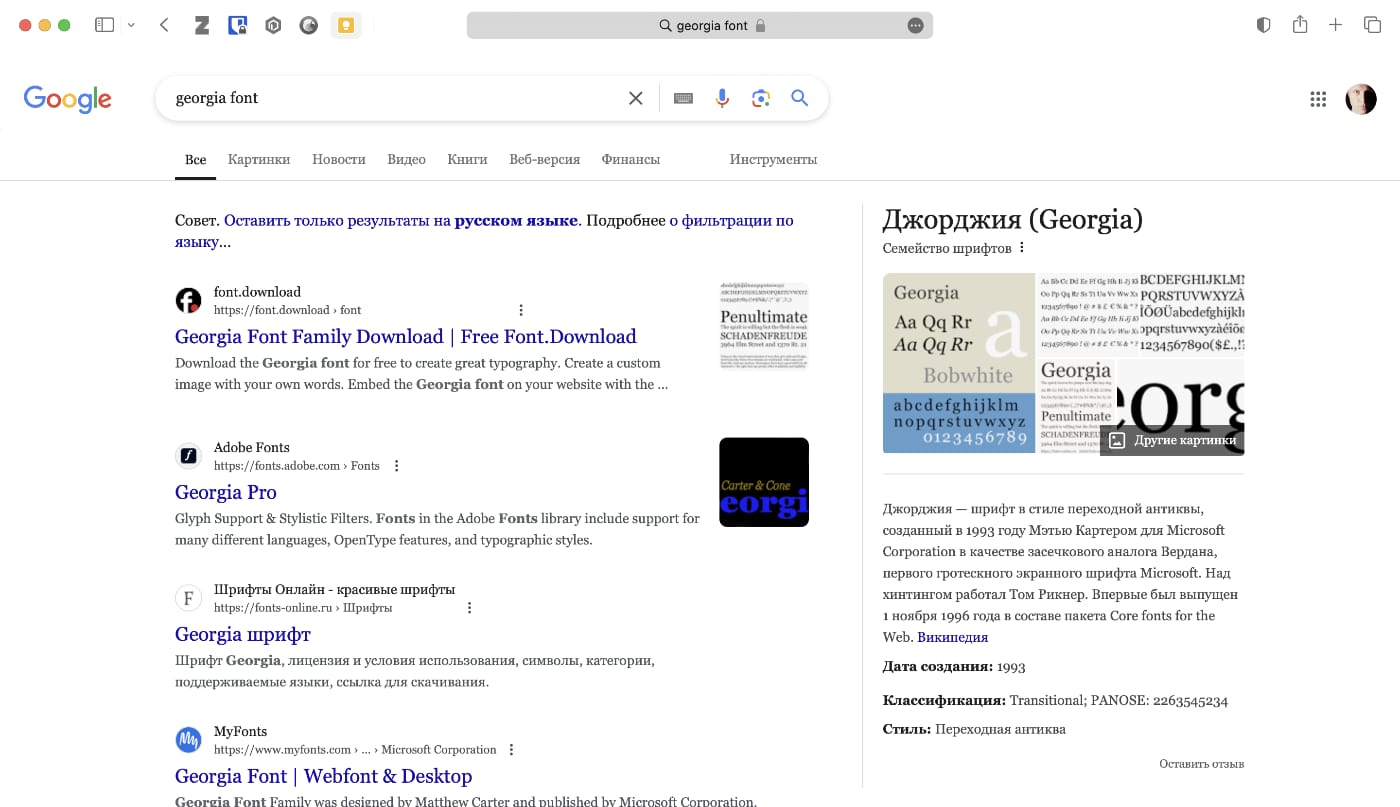
Task: Open the Джорджия (Georgia) panel title
Action: pyautogui.click(x=1013, y=219)
